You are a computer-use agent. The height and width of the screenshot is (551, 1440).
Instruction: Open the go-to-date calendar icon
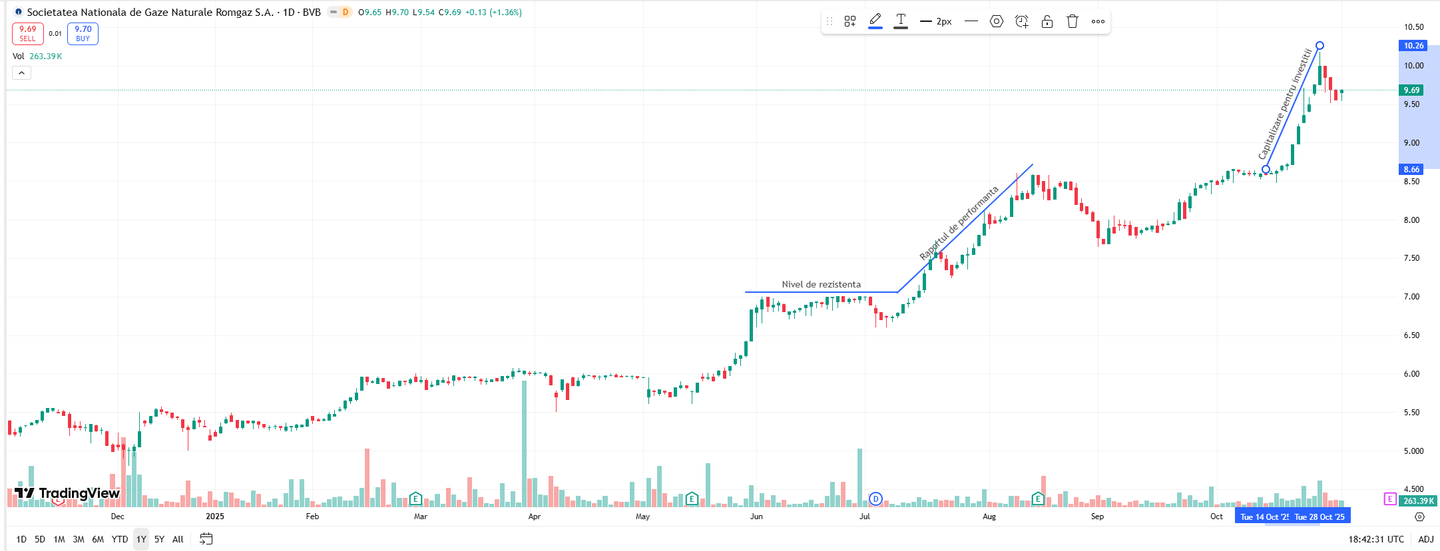(x=206, y=539)
